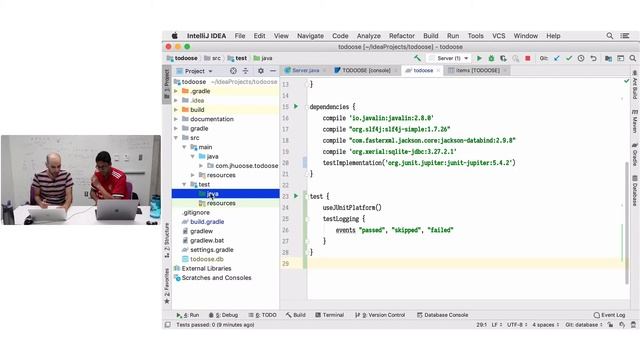Click the editor vertical scrollbar
The height and width of the screenshot is (360, 640).
click(627, 223)
